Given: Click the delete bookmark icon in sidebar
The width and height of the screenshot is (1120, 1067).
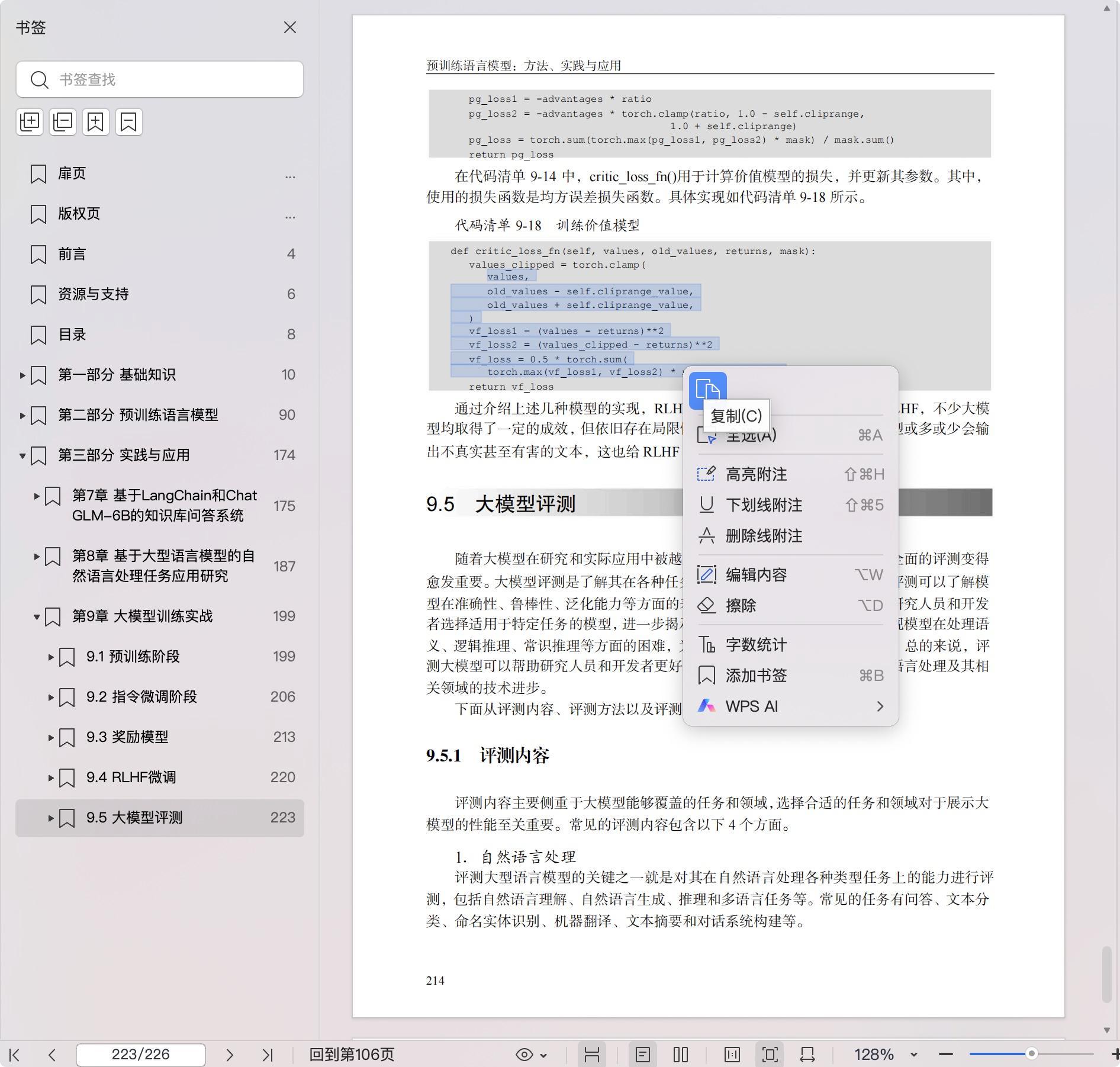Looking at the screenshot, I should point(128,122).
